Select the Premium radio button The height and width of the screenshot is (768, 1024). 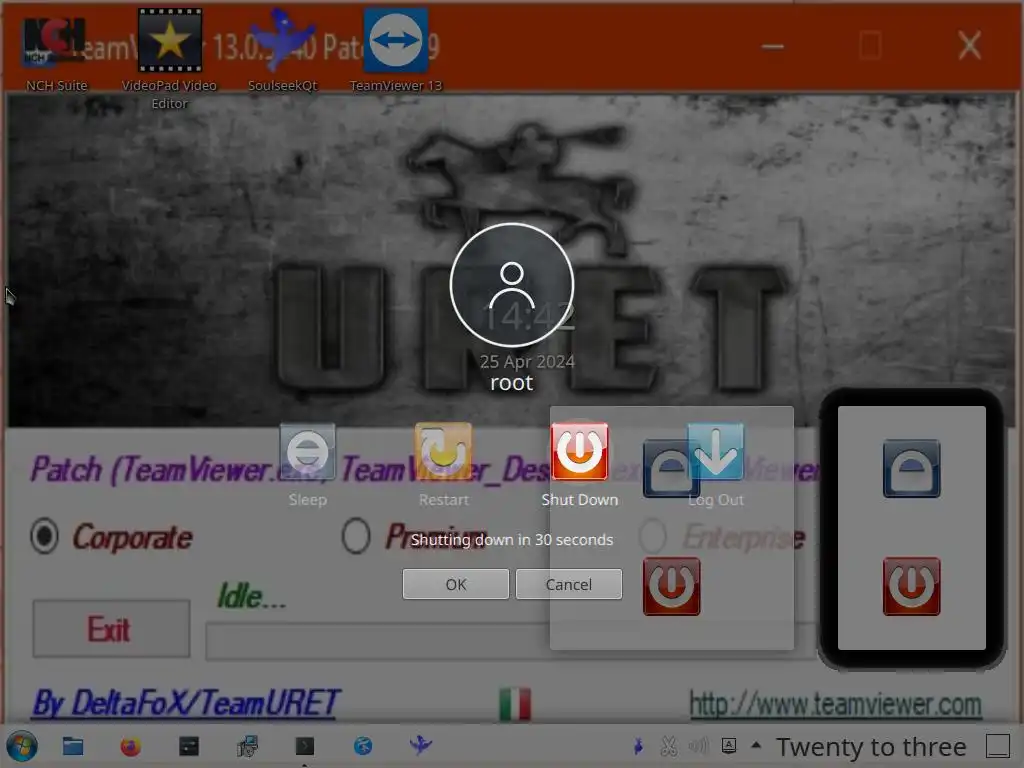point(356,536)
